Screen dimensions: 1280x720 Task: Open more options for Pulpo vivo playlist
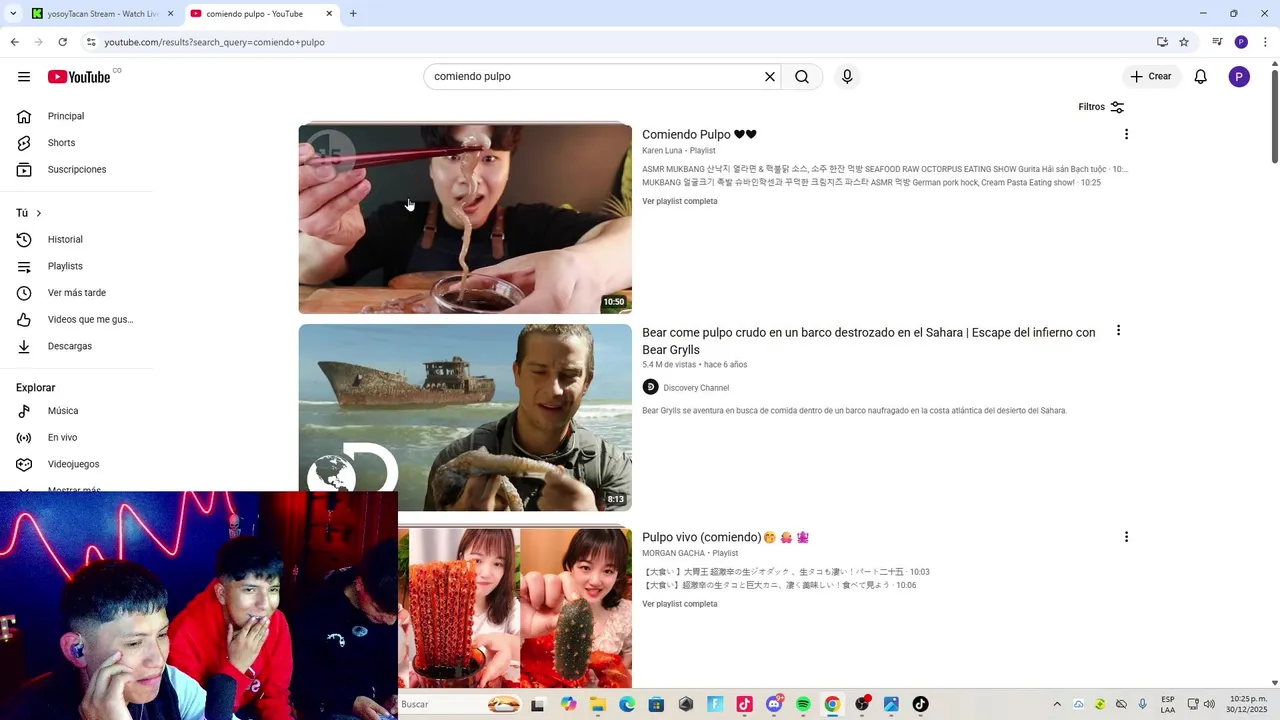pyautogui.click(x=1126, y=537)
